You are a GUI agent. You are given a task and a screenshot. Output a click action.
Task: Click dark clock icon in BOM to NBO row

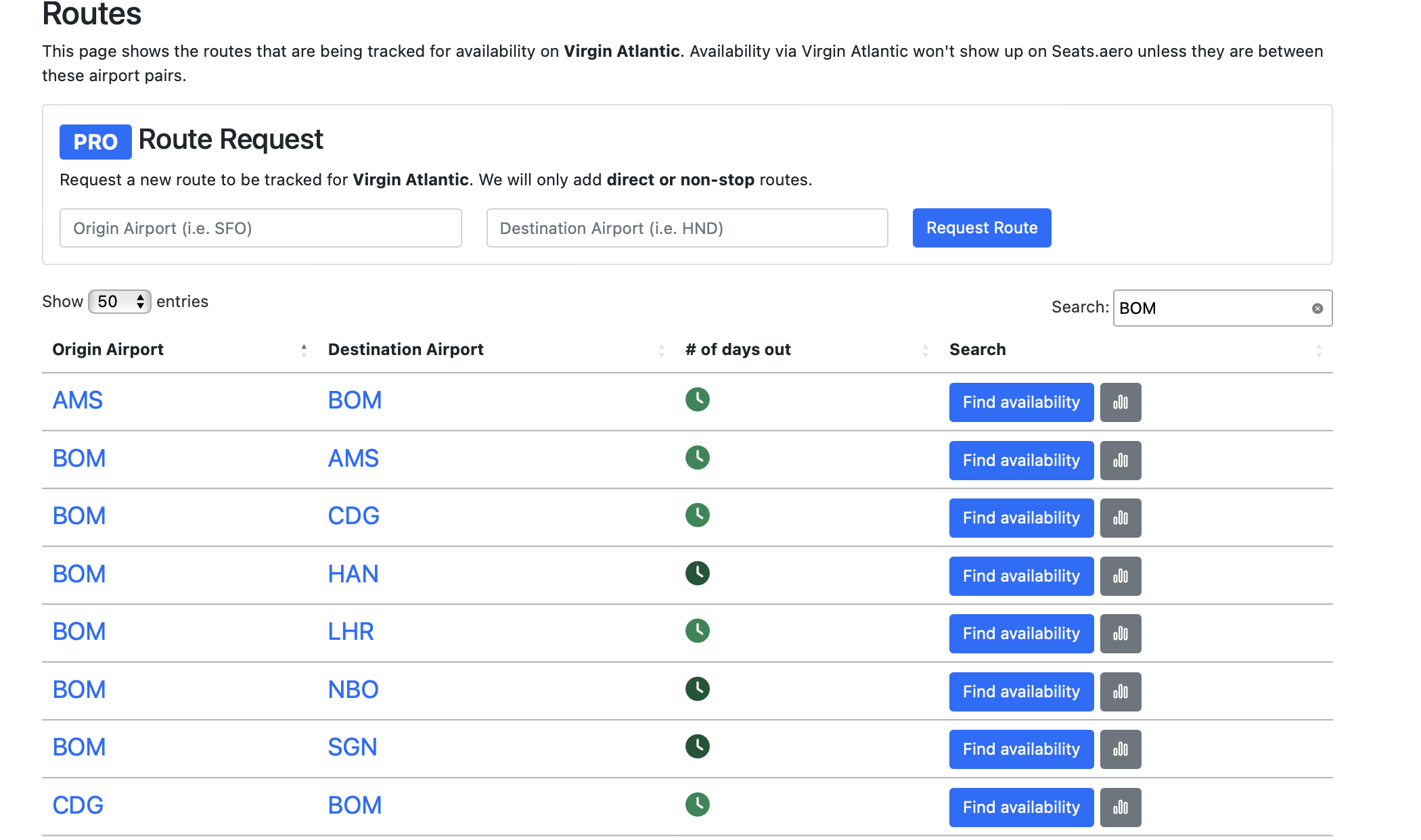point(697,689)
